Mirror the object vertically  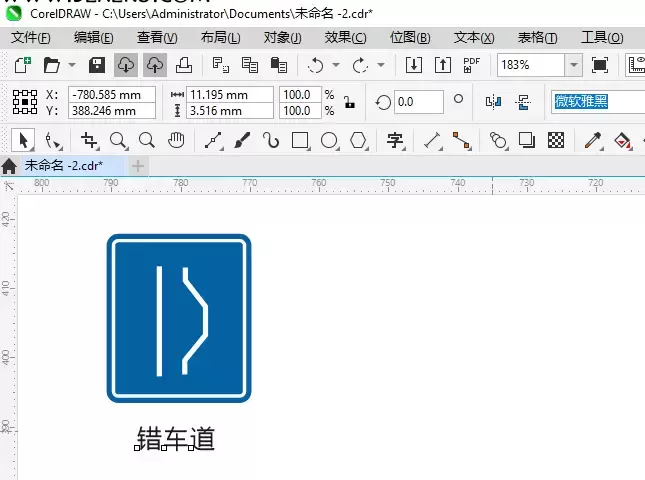tap(522, 102)
